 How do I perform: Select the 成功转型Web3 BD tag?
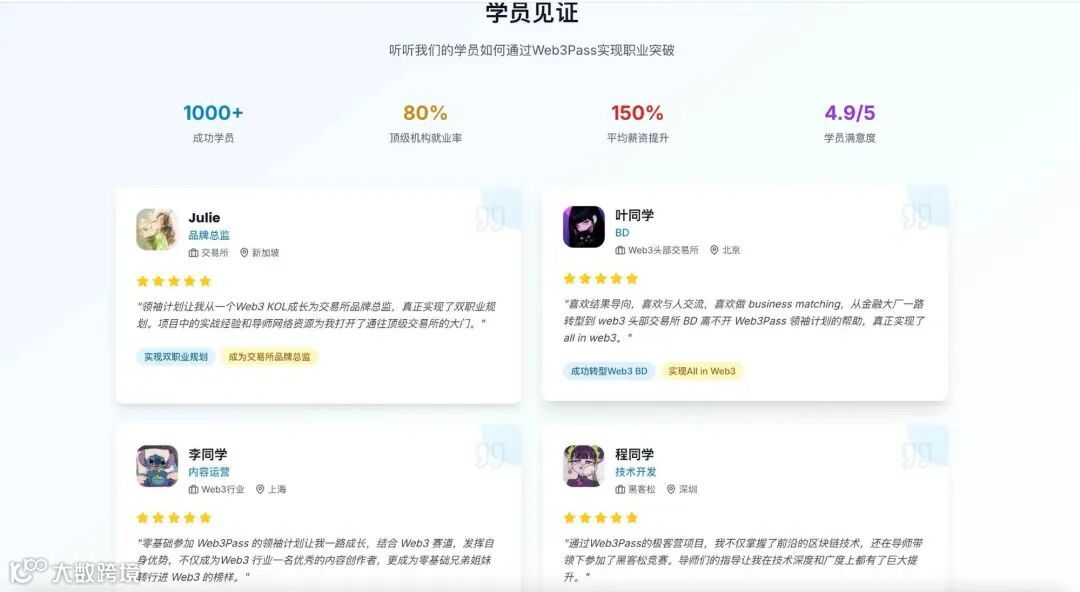coord(609,371)
